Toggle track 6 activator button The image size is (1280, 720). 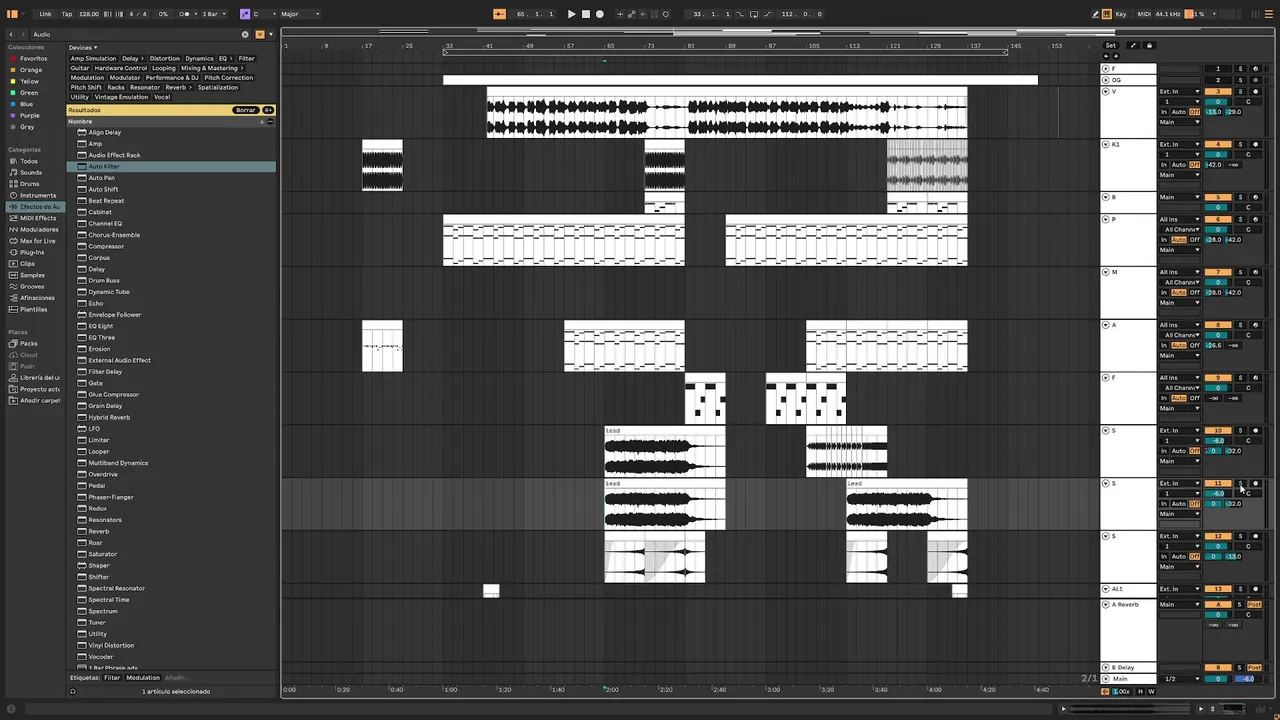[1218, 219]
